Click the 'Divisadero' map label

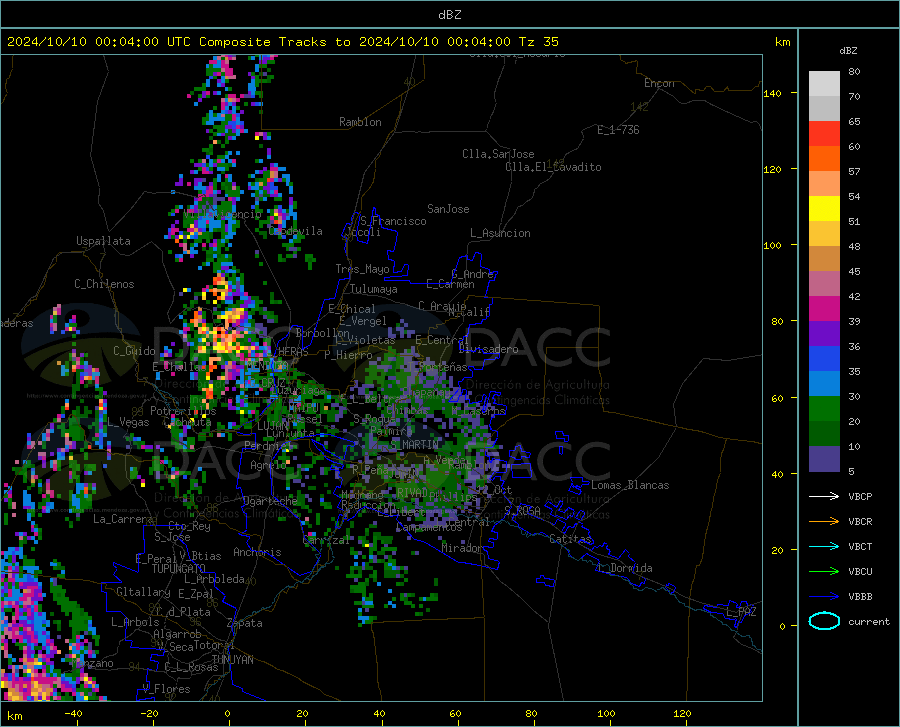tap(488, 349)
